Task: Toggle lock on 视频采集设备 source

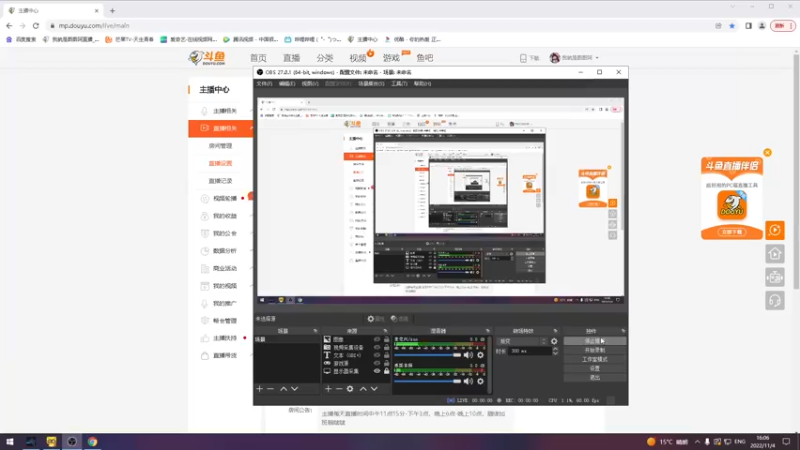Action: coord(386,347)
